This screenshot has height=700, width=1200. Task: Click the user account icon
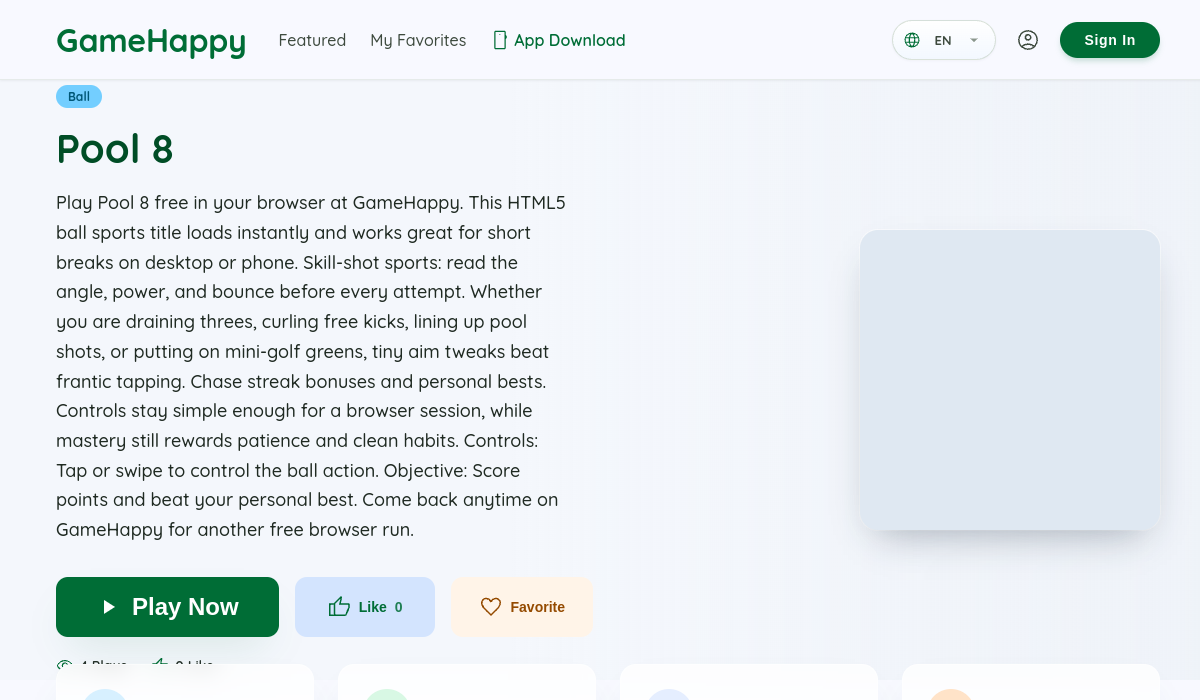pos(1028,40)
